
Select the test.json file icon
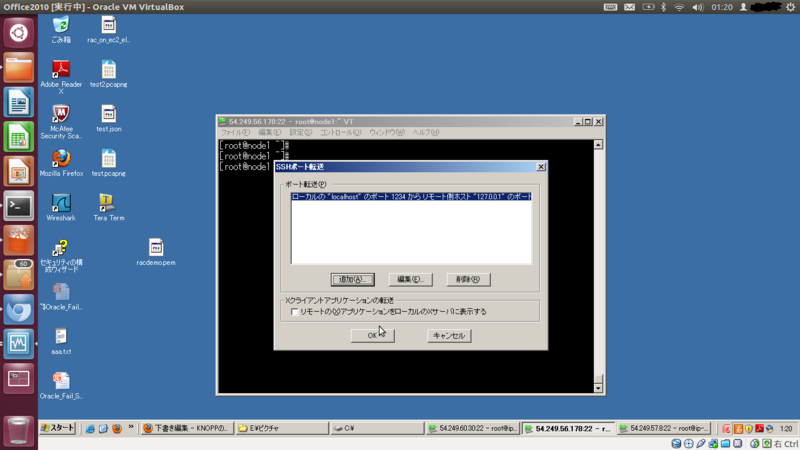click(x=108, y=119)
